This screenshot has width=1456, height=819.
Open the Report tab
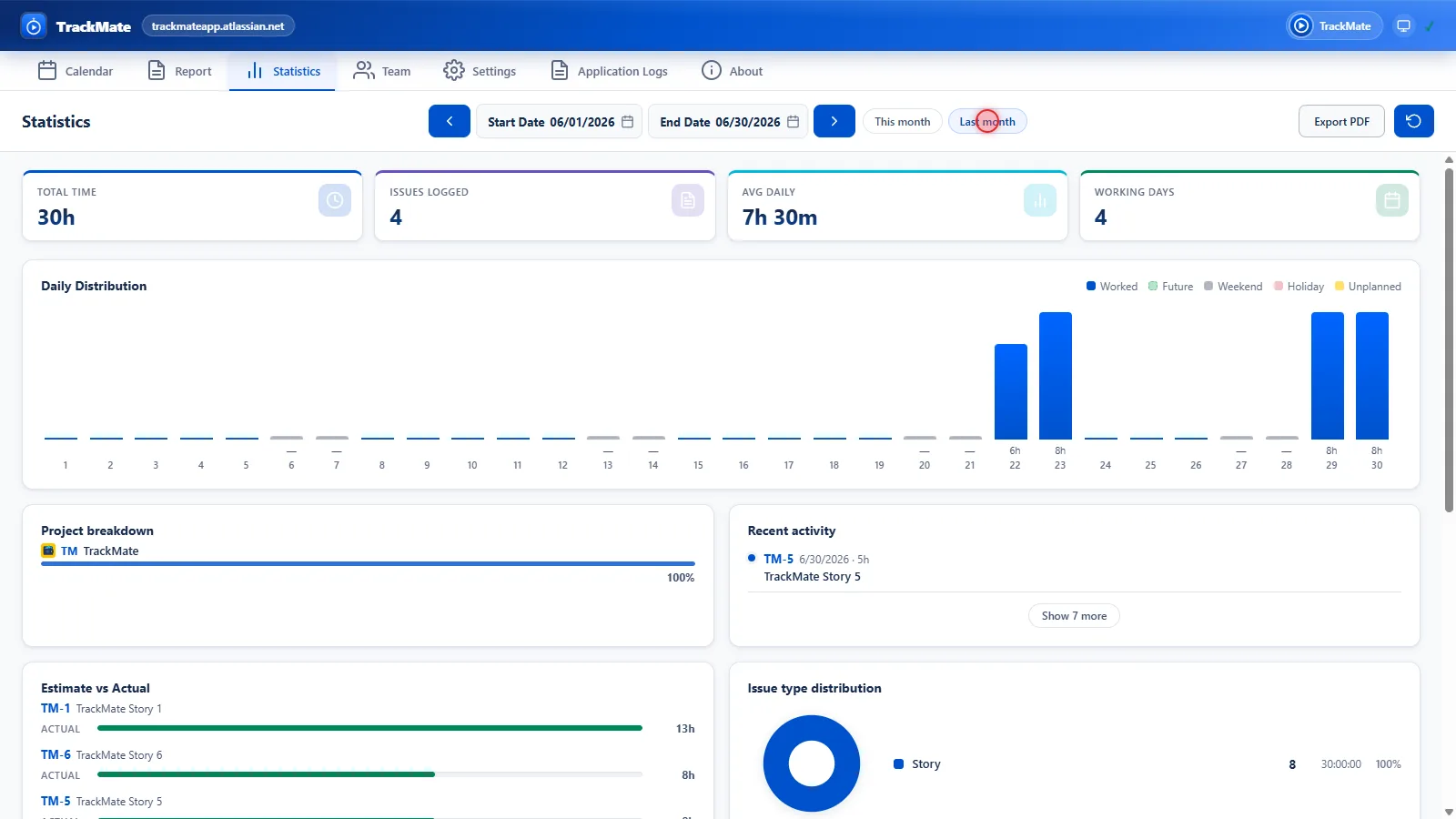[x=179, y=71]
